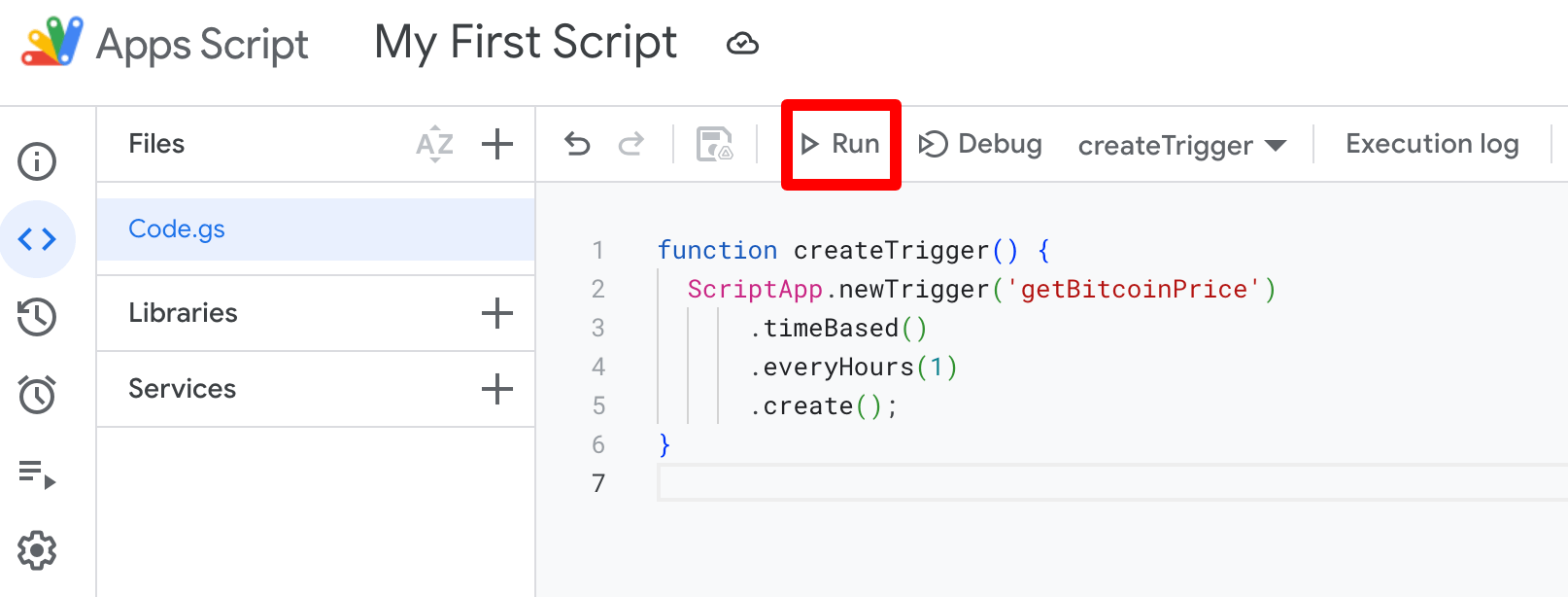This screenshot has height=597, width=1568.
Task: Select the Code.gs file
Action: [x=316, y=229]
